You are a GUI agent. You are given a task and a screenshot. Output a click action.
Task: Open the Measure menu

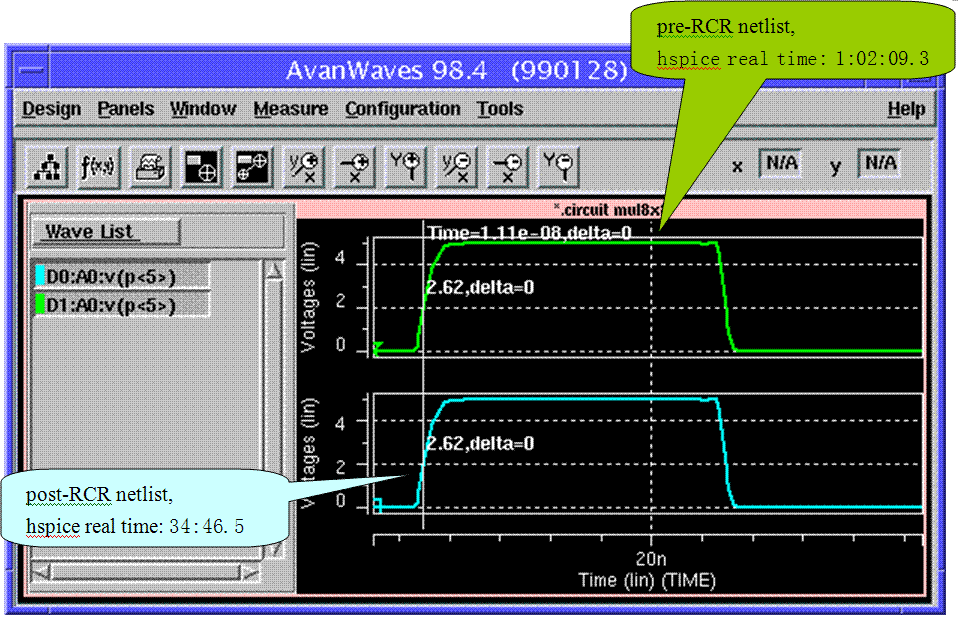click(291, 109)
